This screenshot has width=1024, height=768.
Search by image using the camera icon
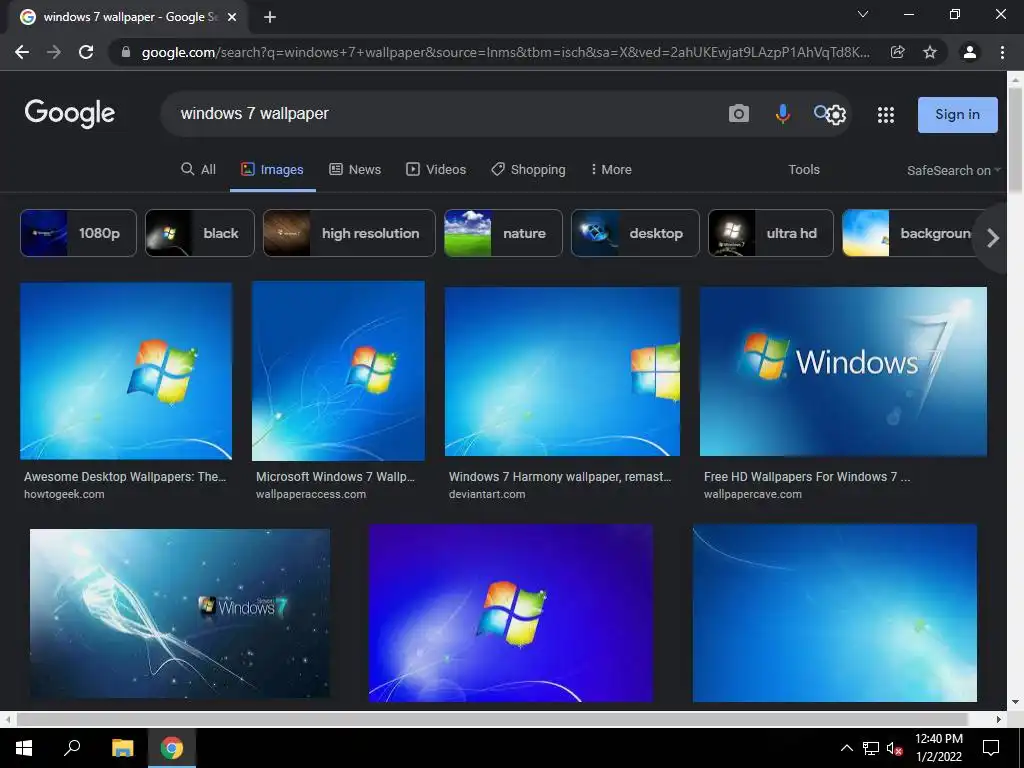tap(739, 114)
